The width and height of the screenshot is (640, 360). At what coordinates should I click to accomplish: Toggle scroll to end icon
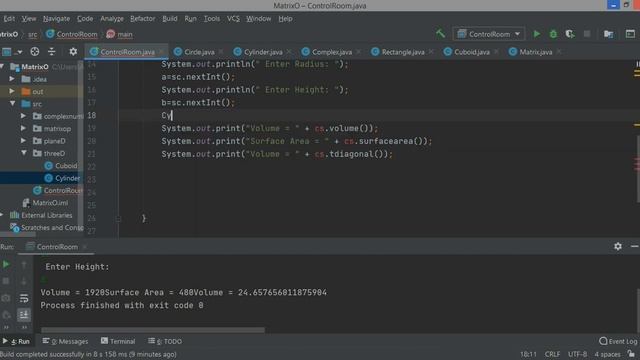24,315
